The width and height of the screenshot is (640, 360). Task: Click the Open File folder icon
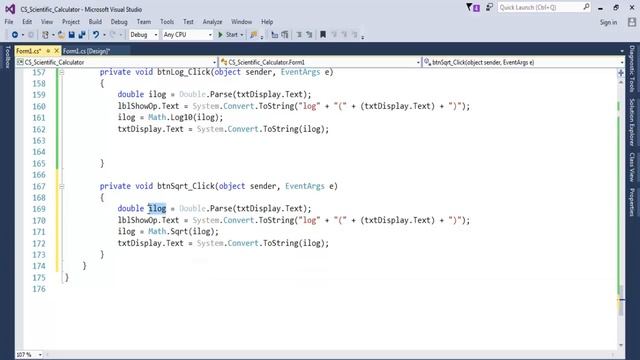pos(61,35)
